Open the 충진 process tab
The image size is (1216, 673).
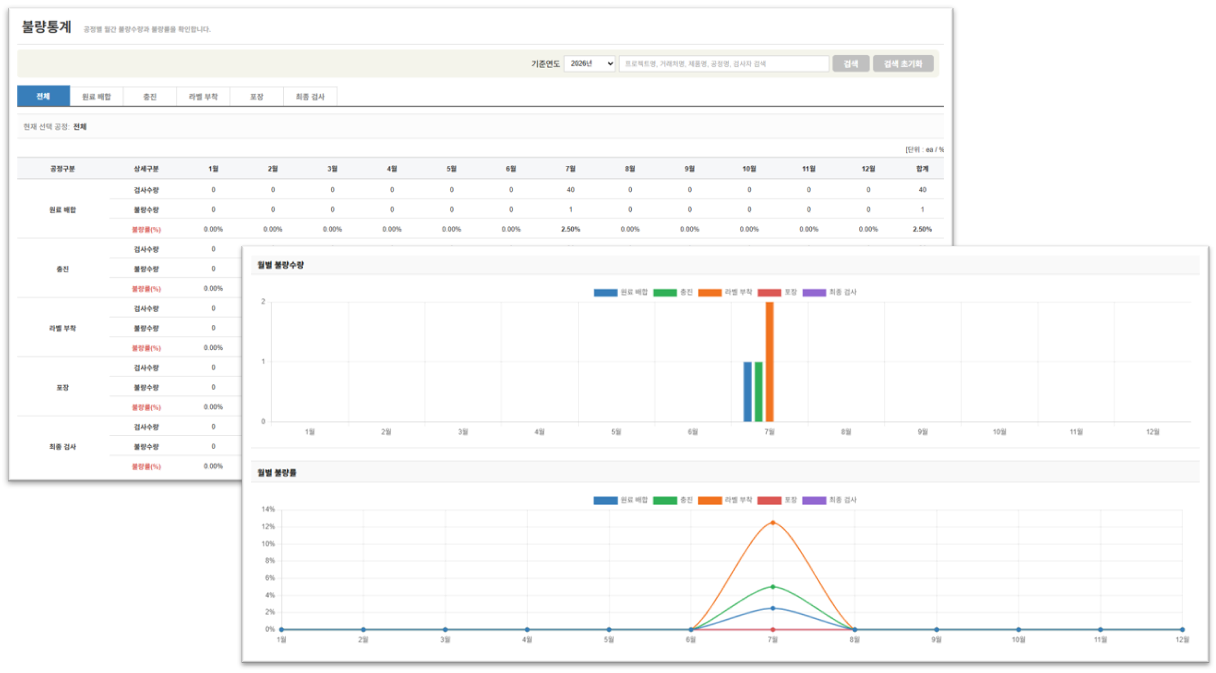150,97
